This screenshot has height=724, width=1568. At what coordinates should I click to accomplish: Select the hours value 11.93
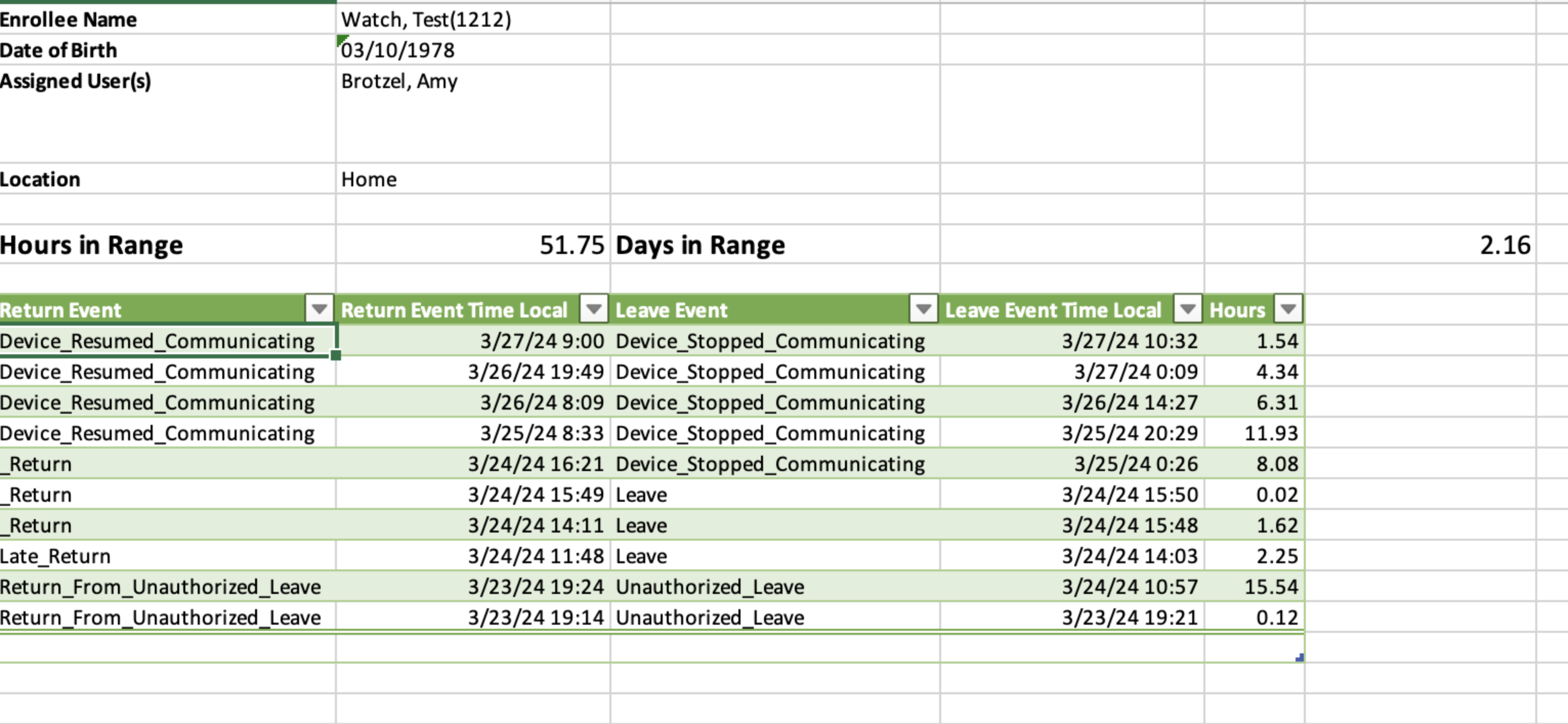coord(1254,433)
